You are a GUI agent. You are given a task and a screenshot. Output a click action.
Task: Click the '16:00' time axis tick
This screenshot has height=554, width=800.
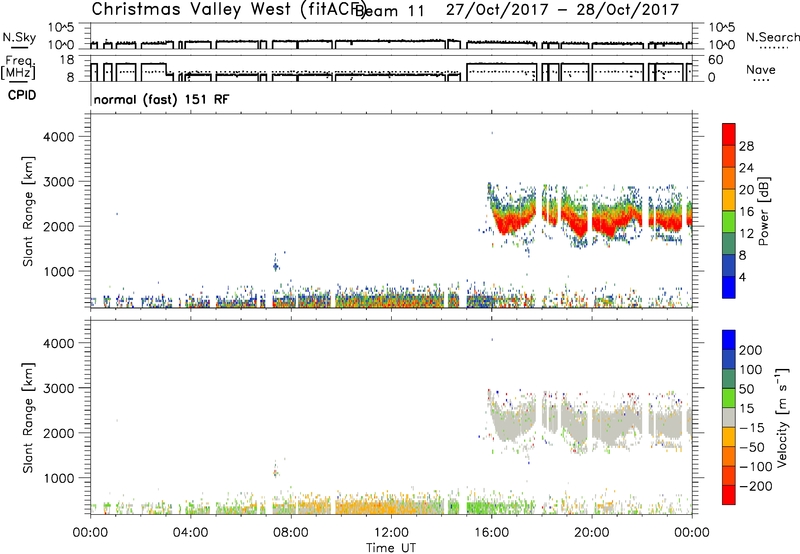(491, 533)
